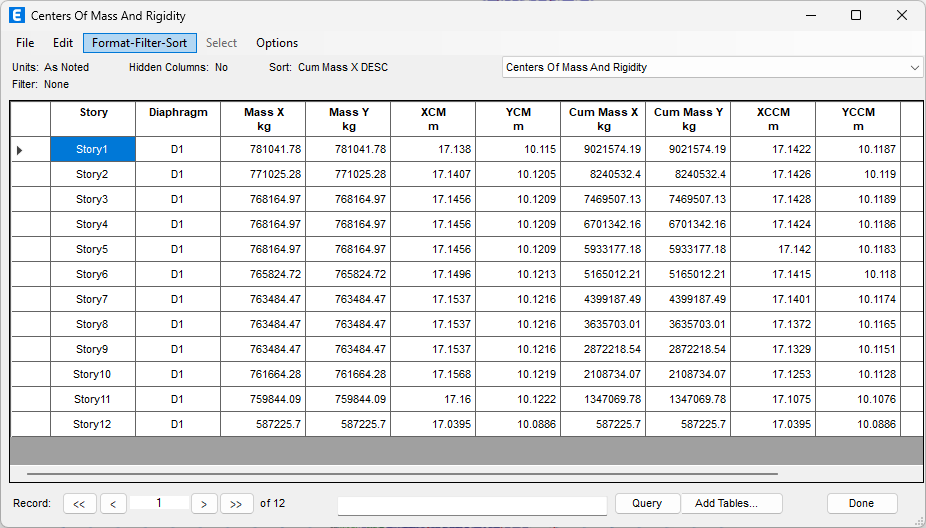Click the Mass Y kg column header
The height and width of the screenshot is (528, 926).
(x=348, y=119)
